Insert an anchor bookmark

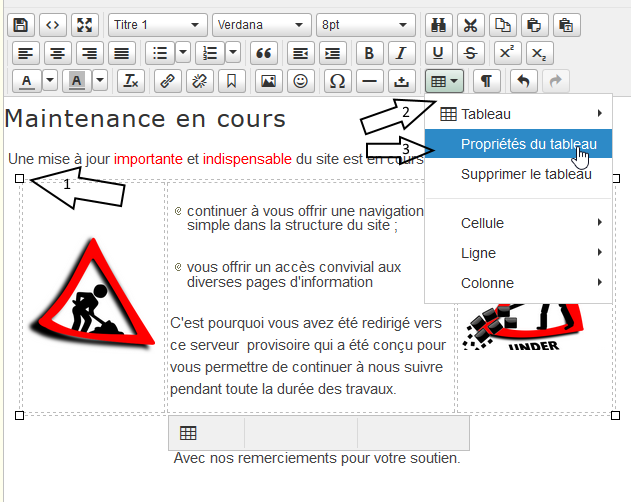(231, 81)
